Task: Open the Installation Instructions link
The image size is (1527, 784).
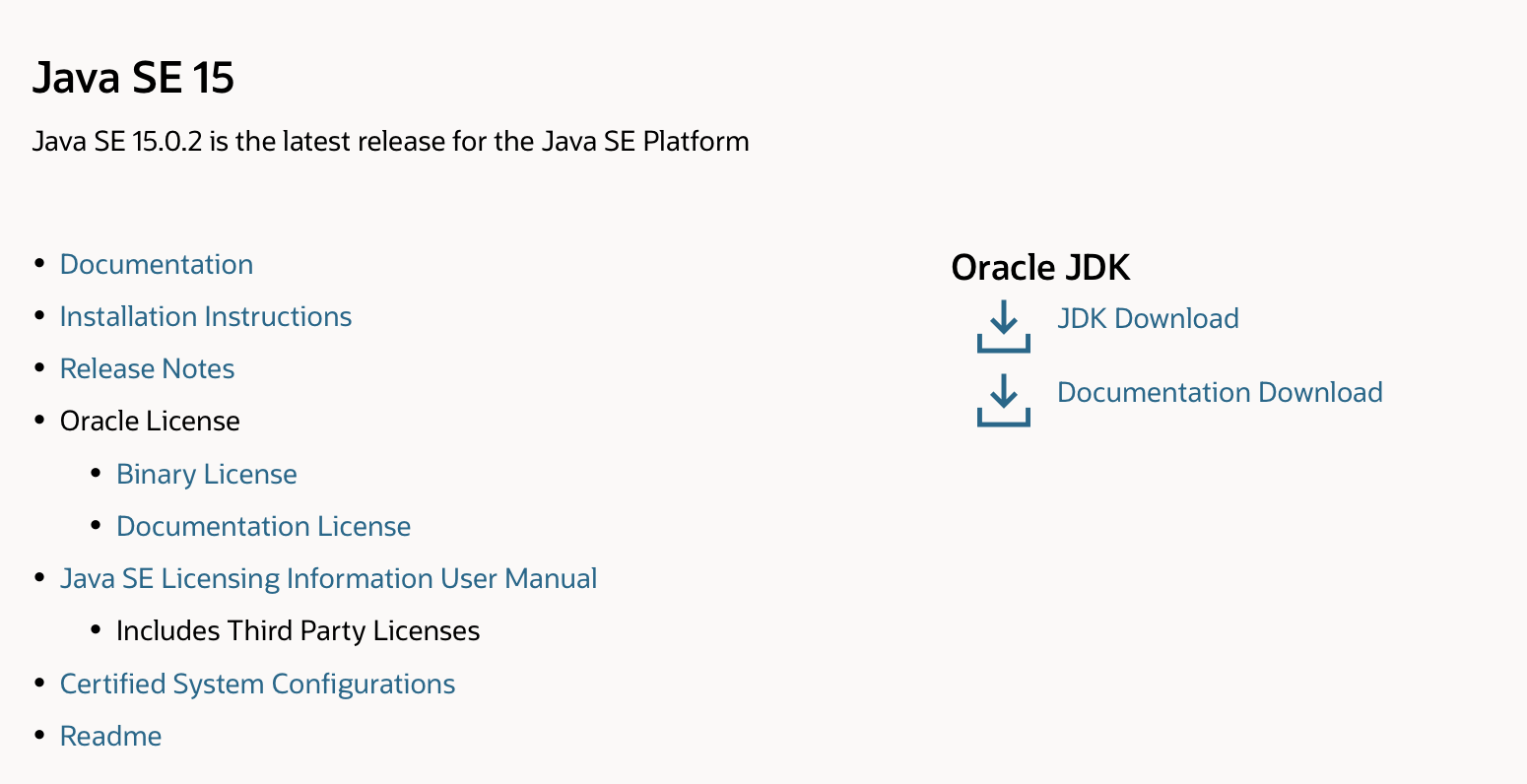Action: tap(206, 316)
